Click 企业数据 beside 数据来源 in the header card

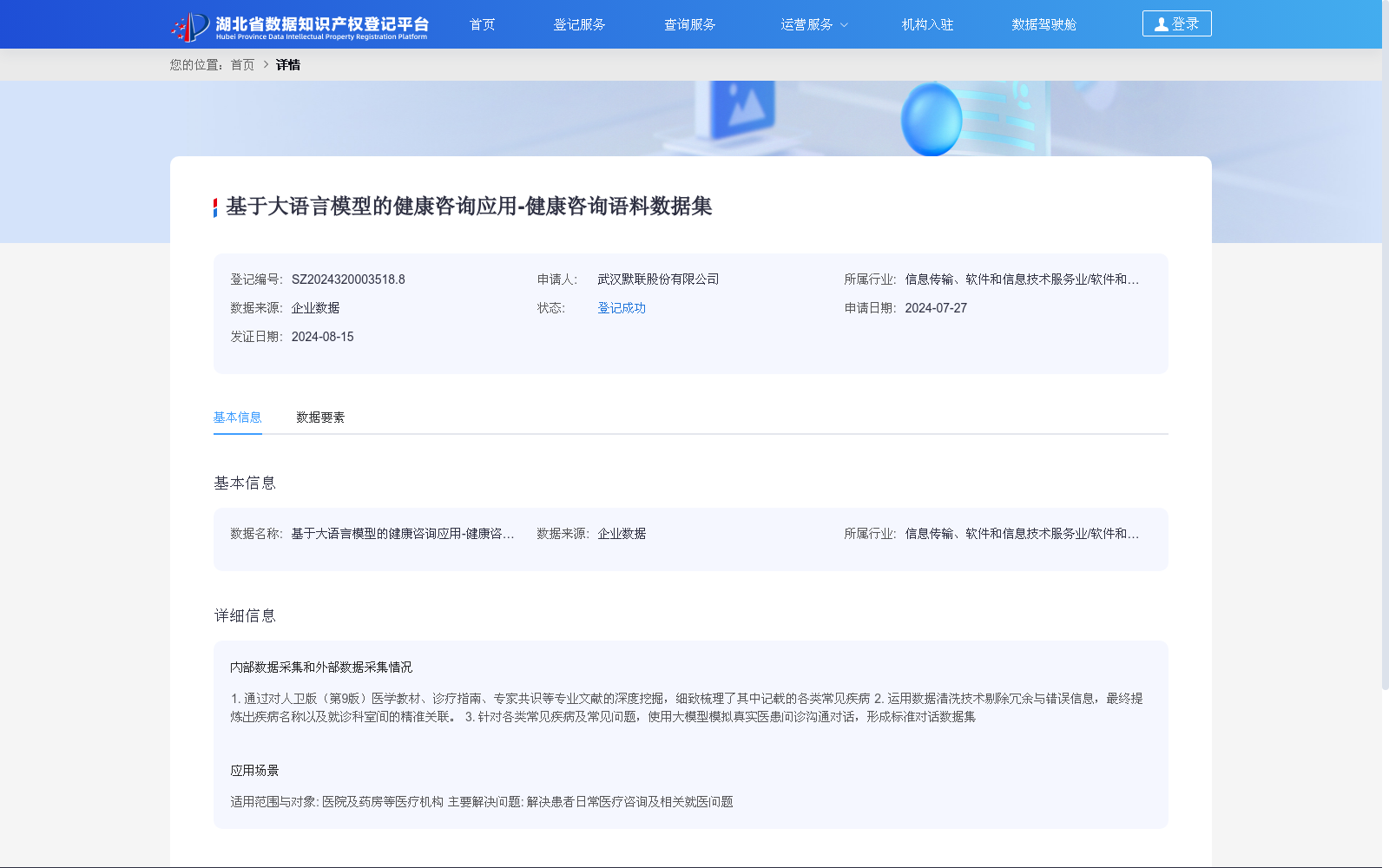click(315, 308)
